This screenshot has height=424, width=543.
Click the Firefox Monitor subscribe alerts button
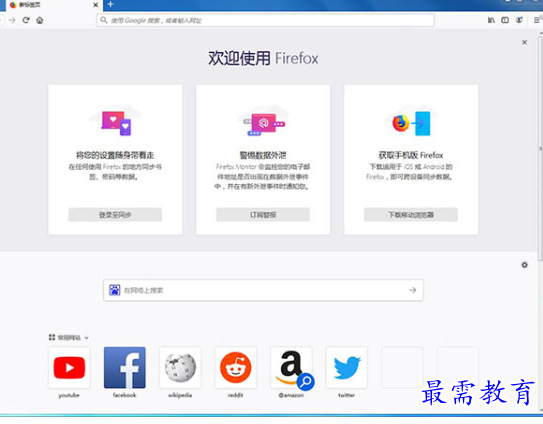[x=263, y=214]
